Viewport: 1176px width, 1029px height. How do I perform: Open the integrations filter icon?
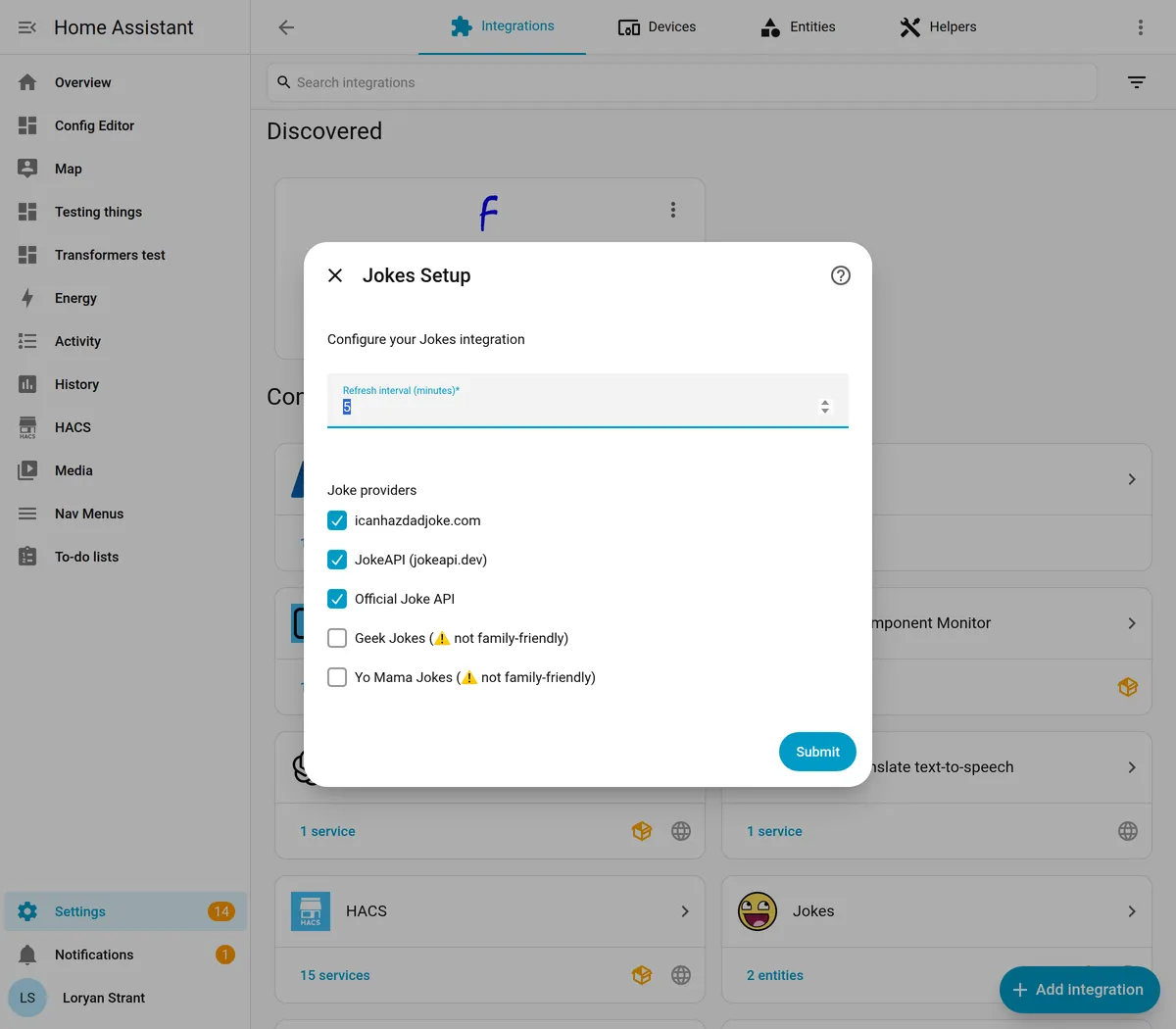pyautogui.click(x=1137, y=82)
